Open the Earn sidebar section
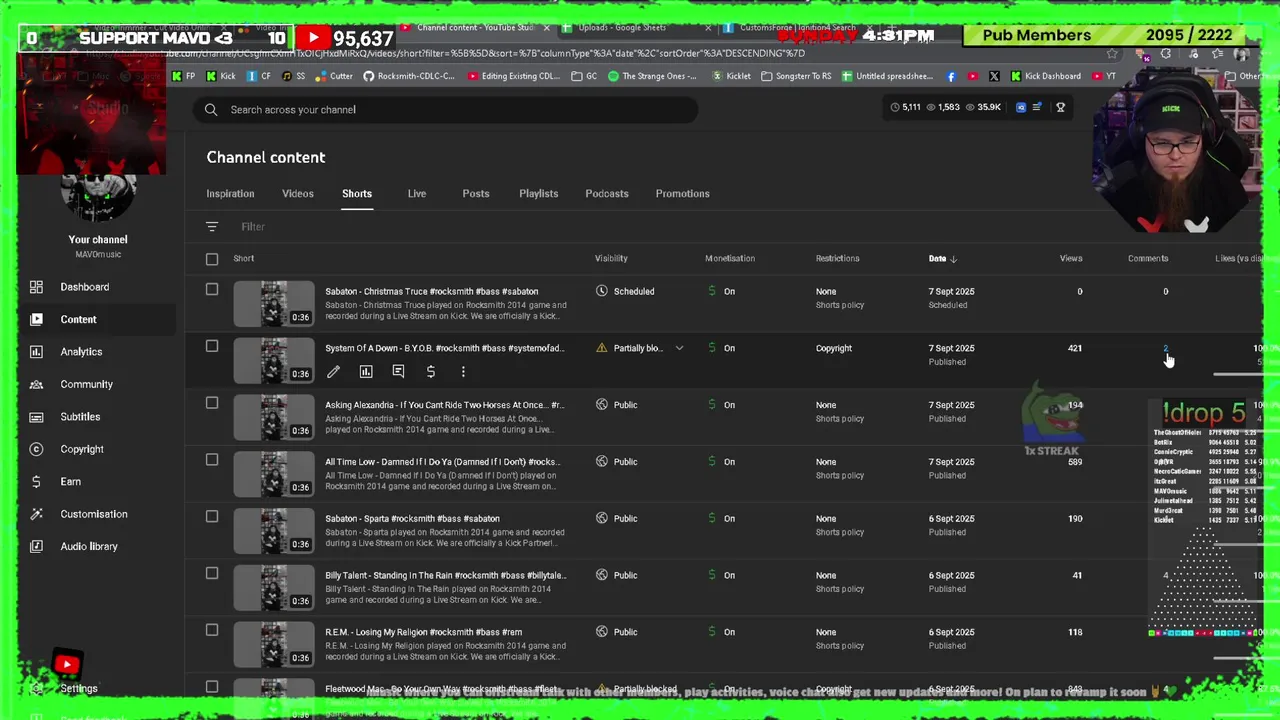This screenshot has width=1280, height=720. click(x=70, y=481)
